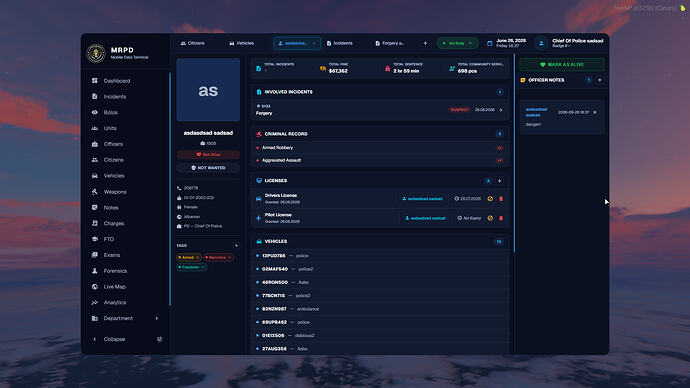The image size is (690, 388).
Task: Toggle the On Duty status dropdown
Action: (458, 43)
